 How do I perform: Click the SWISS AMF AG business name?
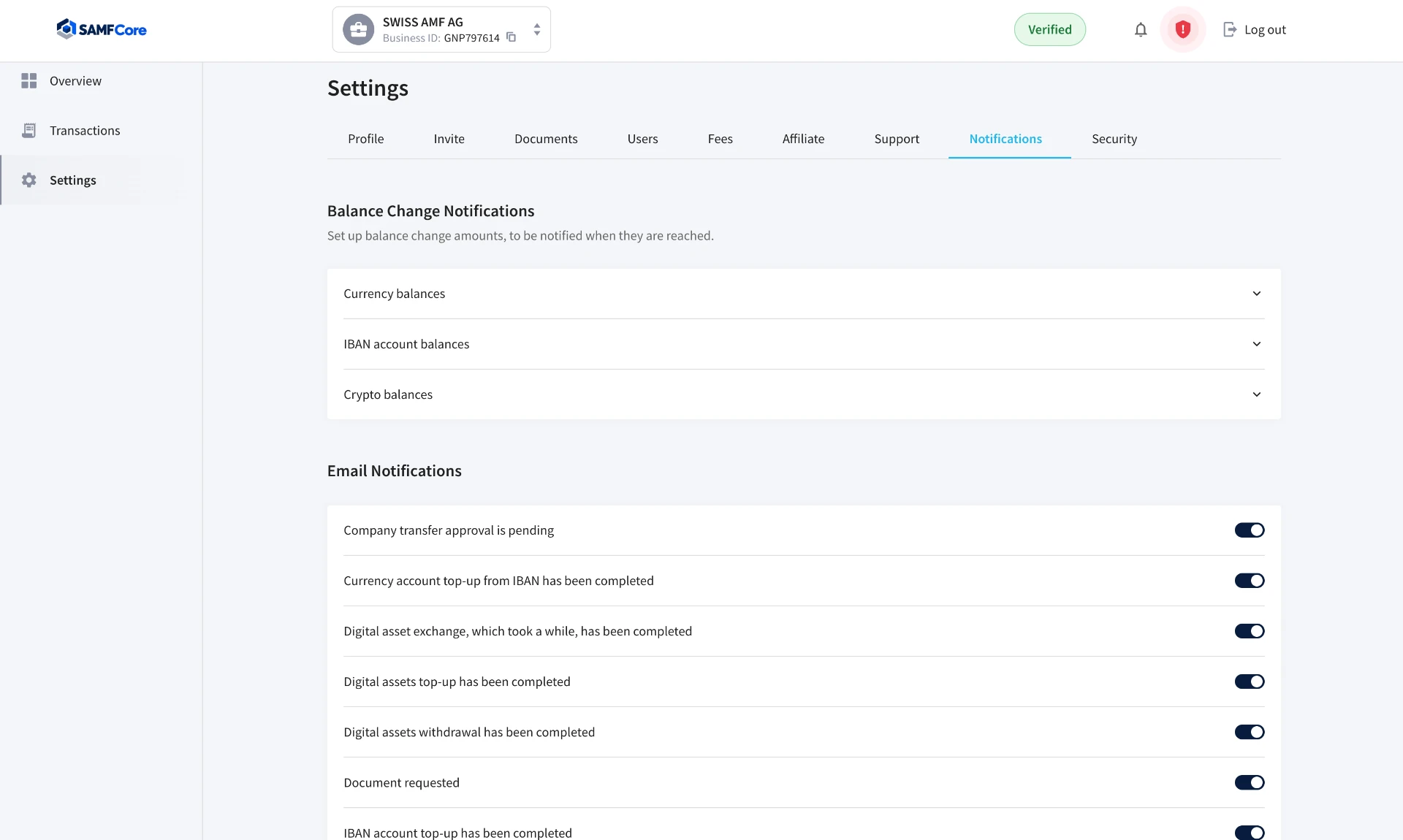[423, 22]
